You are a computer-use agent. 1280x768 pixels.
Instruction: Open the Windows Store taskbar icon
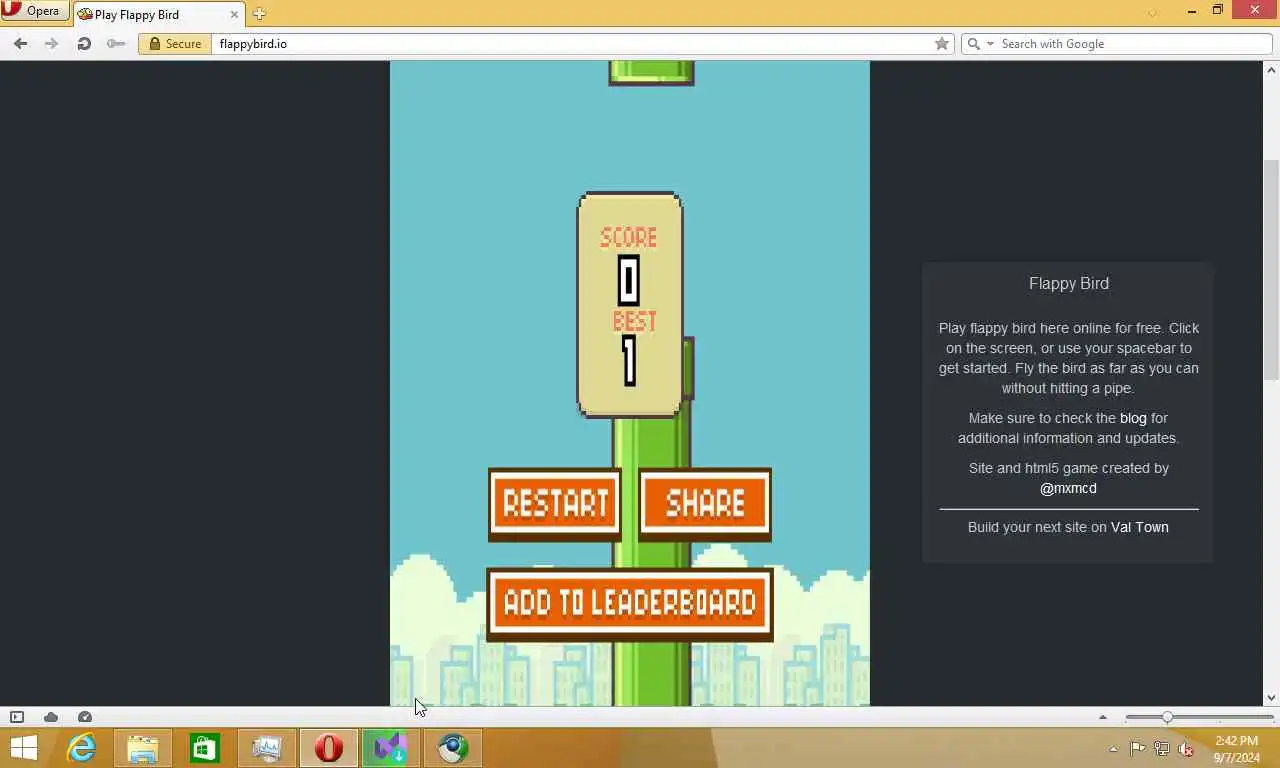point(205,748)
